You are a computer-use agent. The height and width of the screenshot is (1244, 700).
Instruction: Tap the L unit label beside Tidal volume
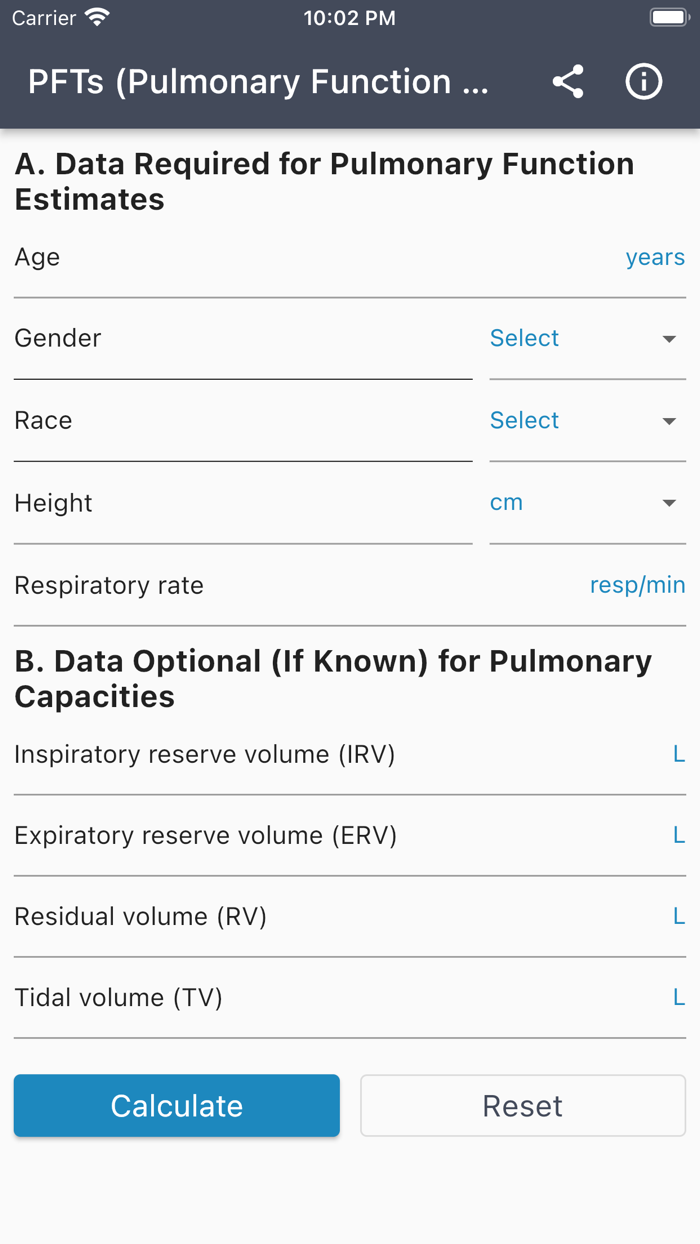677,997
